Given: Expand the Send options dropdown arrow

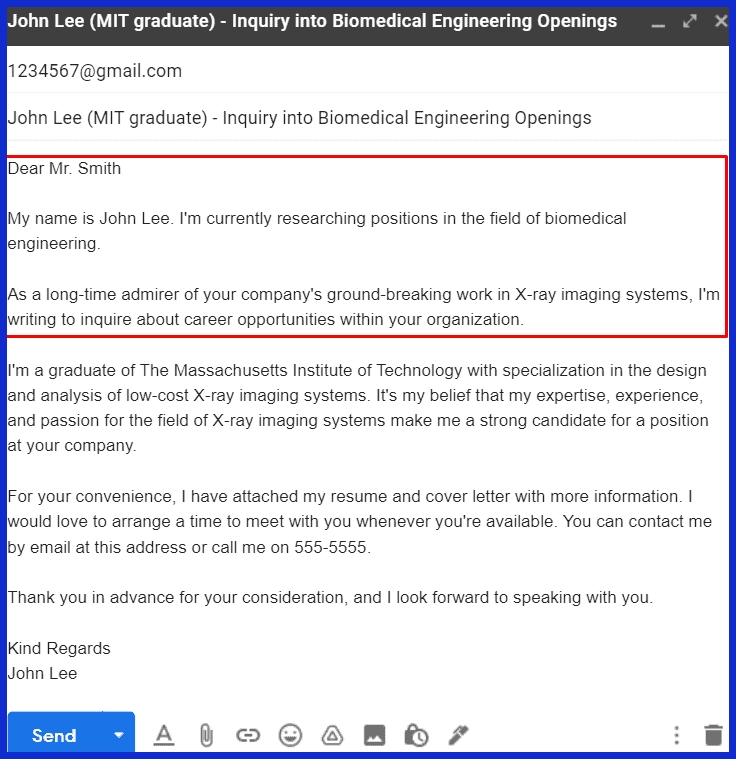Looking at the screenshot, I should 119,735.
